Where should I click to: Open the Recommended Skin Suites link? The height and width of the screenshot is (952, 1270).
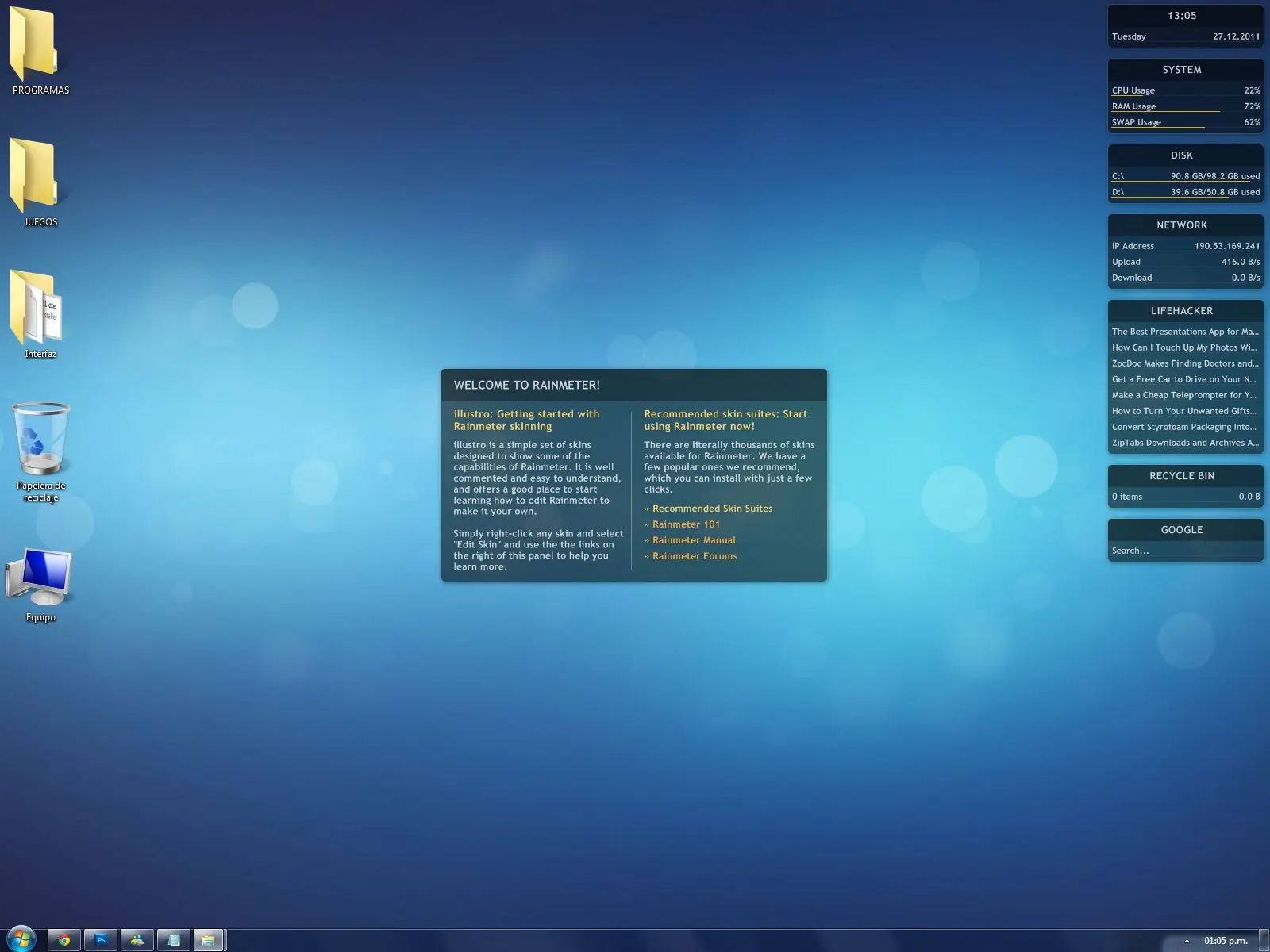(712, 509)
